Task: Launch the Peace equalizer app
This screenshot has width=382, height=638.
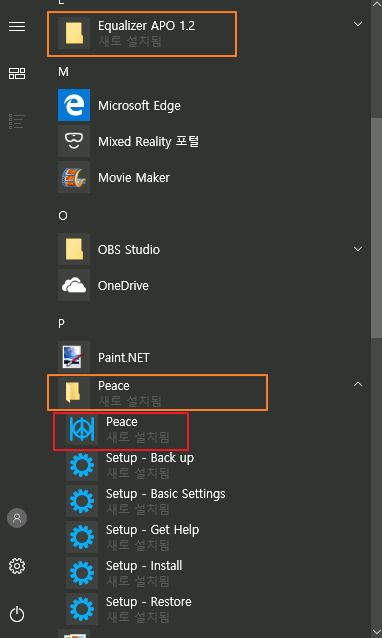Action: (x=120, y=431)
